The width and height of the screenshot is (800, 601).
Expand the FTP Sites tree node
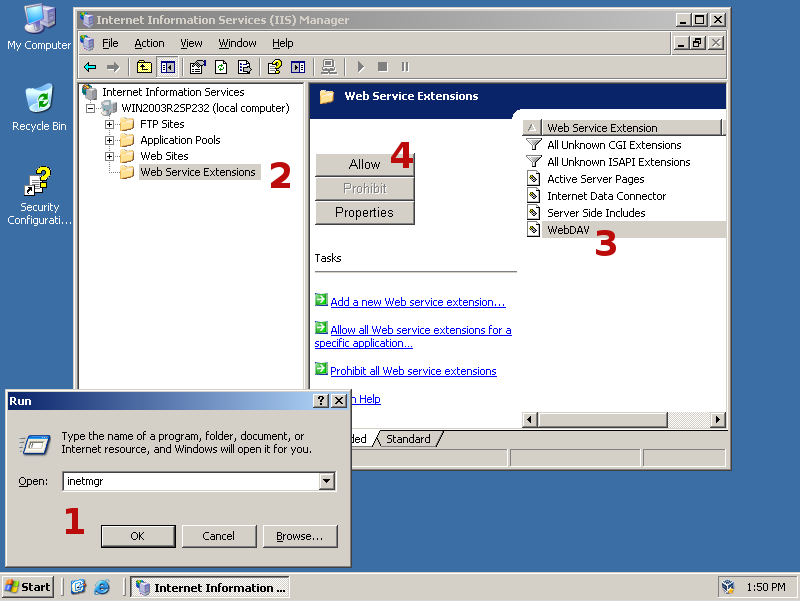[x=109, y=124]
